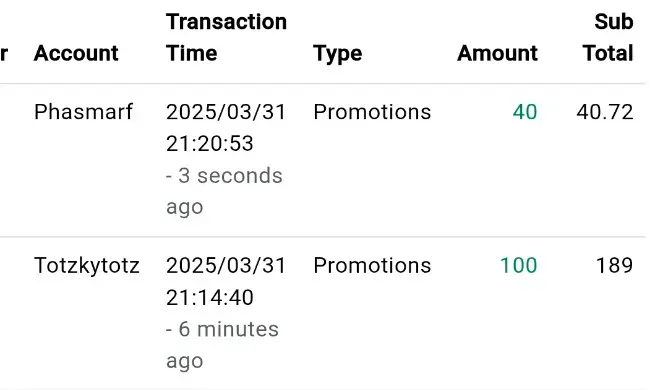
Task: Click the '3 seconds ago' relative time
Action: click(x=224, y=191)
